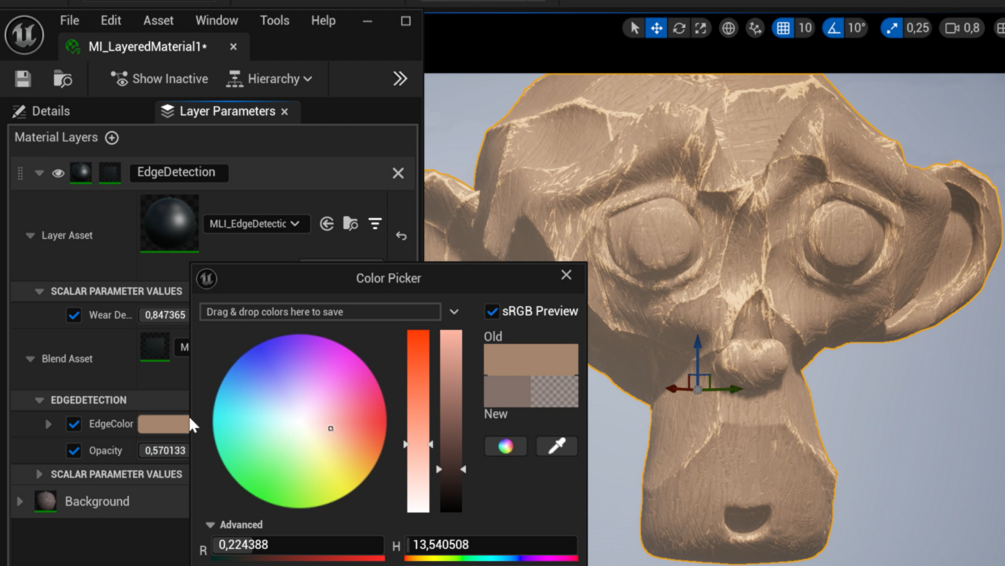Browse to asset in Content Browser
Screen dimensions: 1005x566
coord(62,79)
